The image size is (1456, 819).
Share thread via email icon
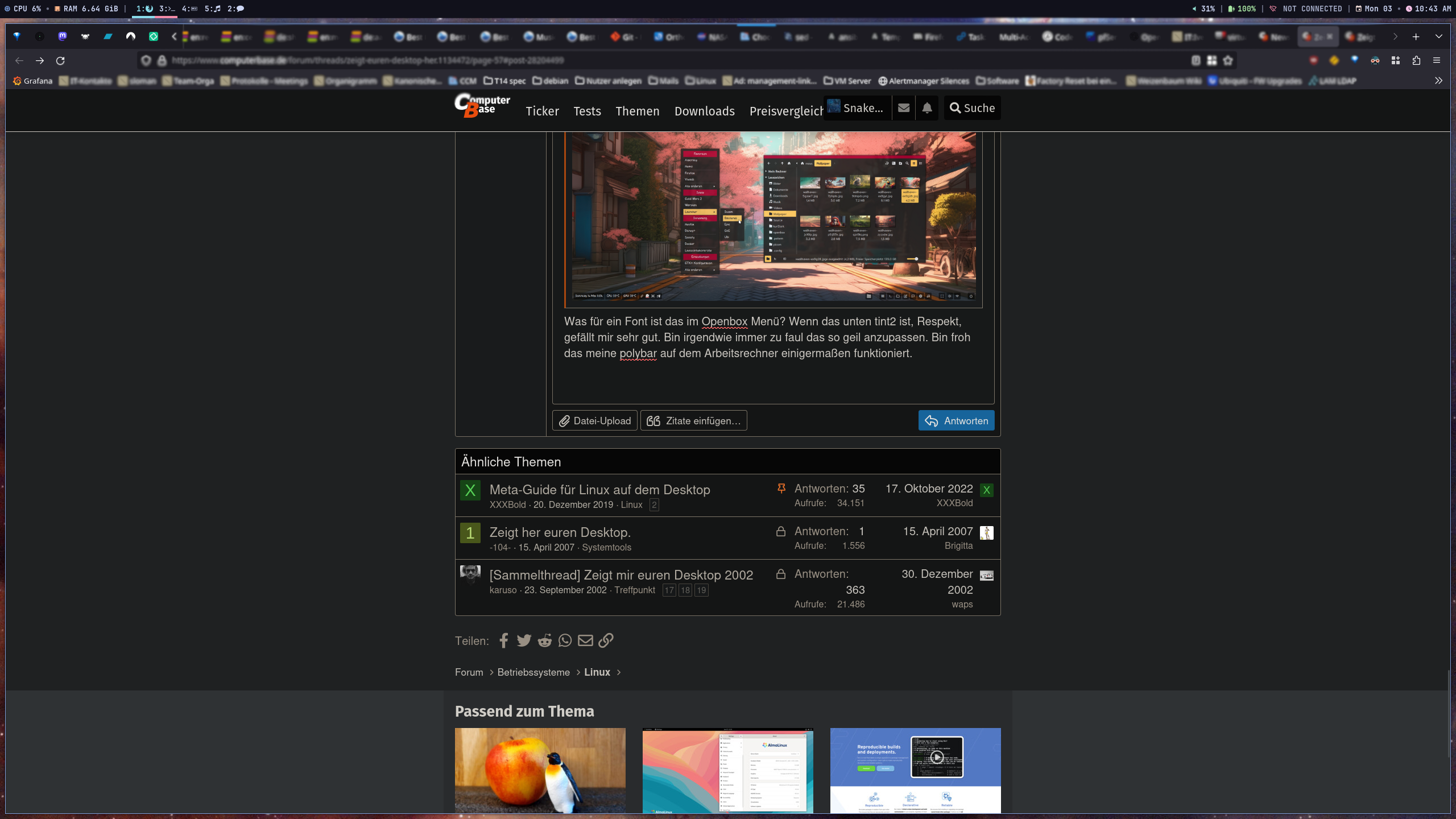585,640
